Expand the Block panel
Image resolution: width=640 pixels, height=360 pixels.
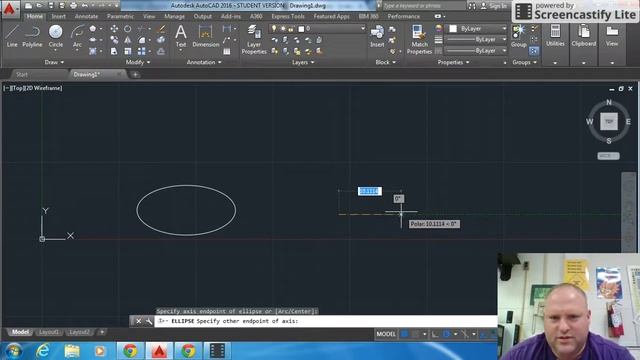pos(386,62)
